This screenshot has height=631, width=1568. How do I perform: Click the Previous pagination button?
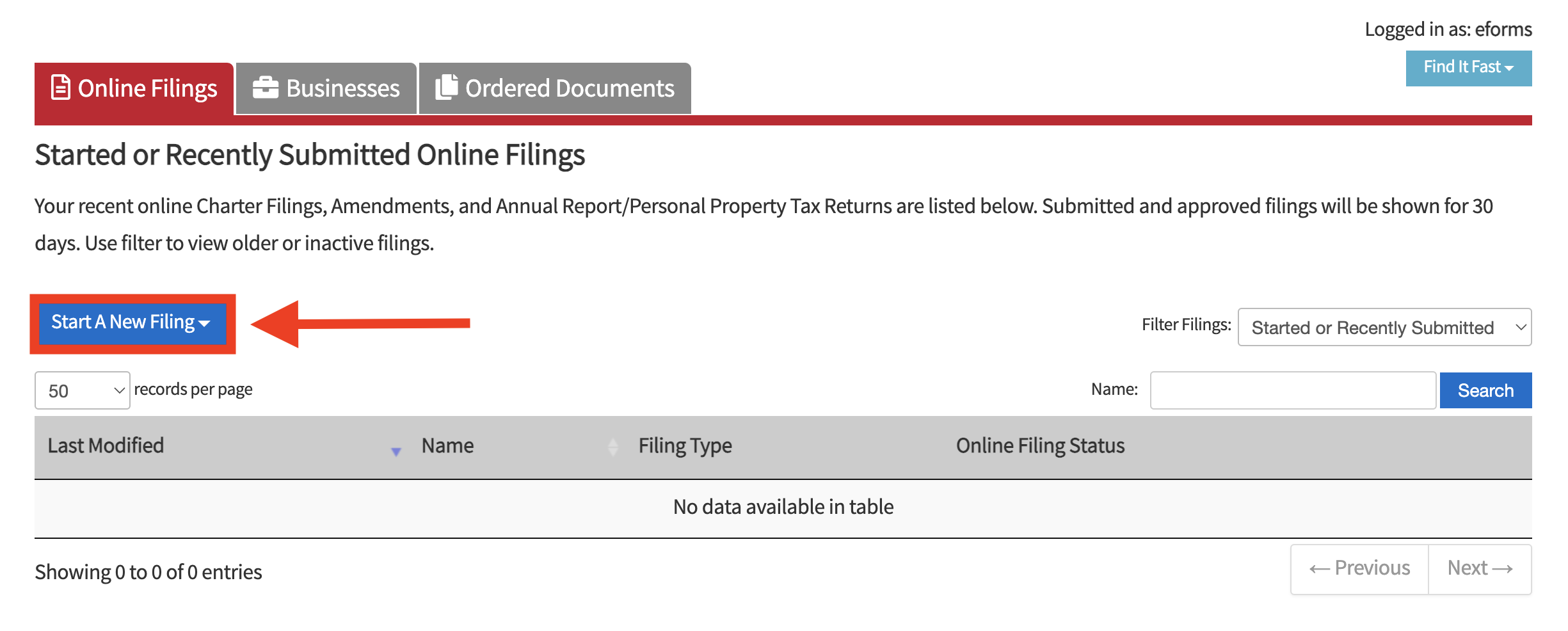(x=1359, y=569)
